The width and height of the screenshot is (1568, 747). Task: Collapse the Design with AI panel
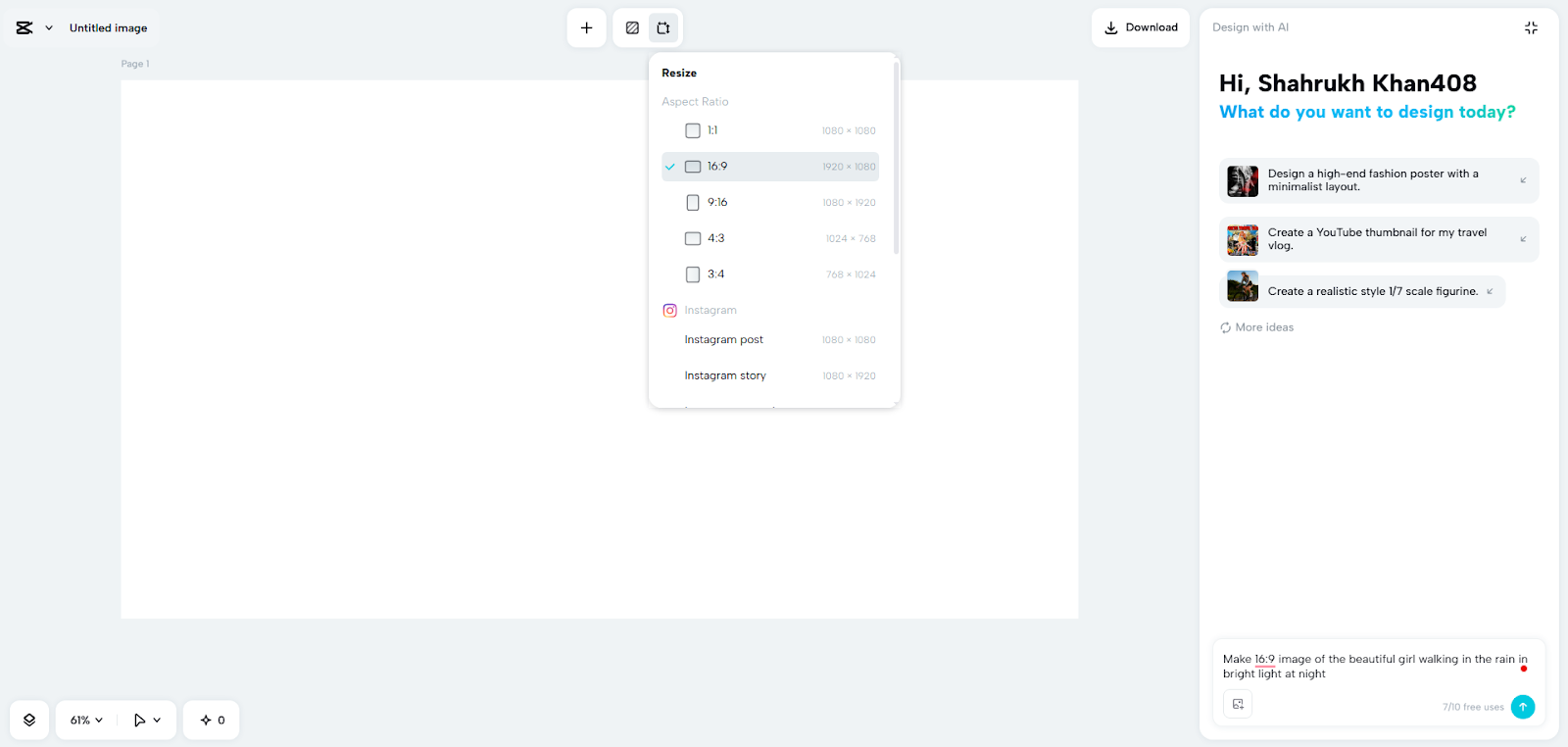[x=1531, y=28]
